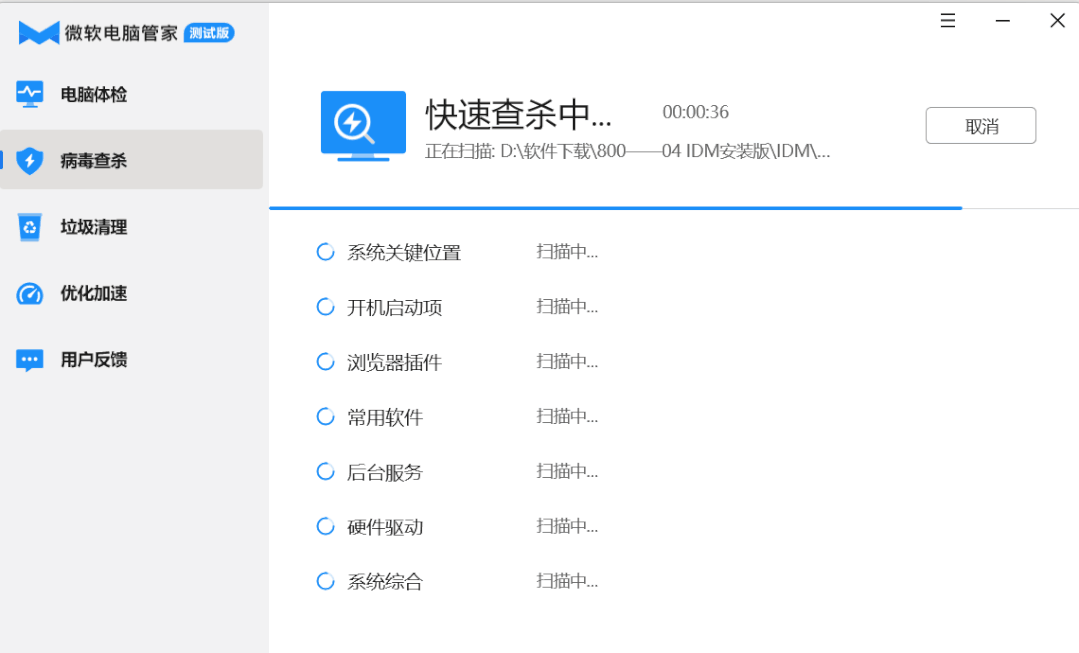
Task: Click the 硬件驱动 spinner icon
Action: [325, 526]
